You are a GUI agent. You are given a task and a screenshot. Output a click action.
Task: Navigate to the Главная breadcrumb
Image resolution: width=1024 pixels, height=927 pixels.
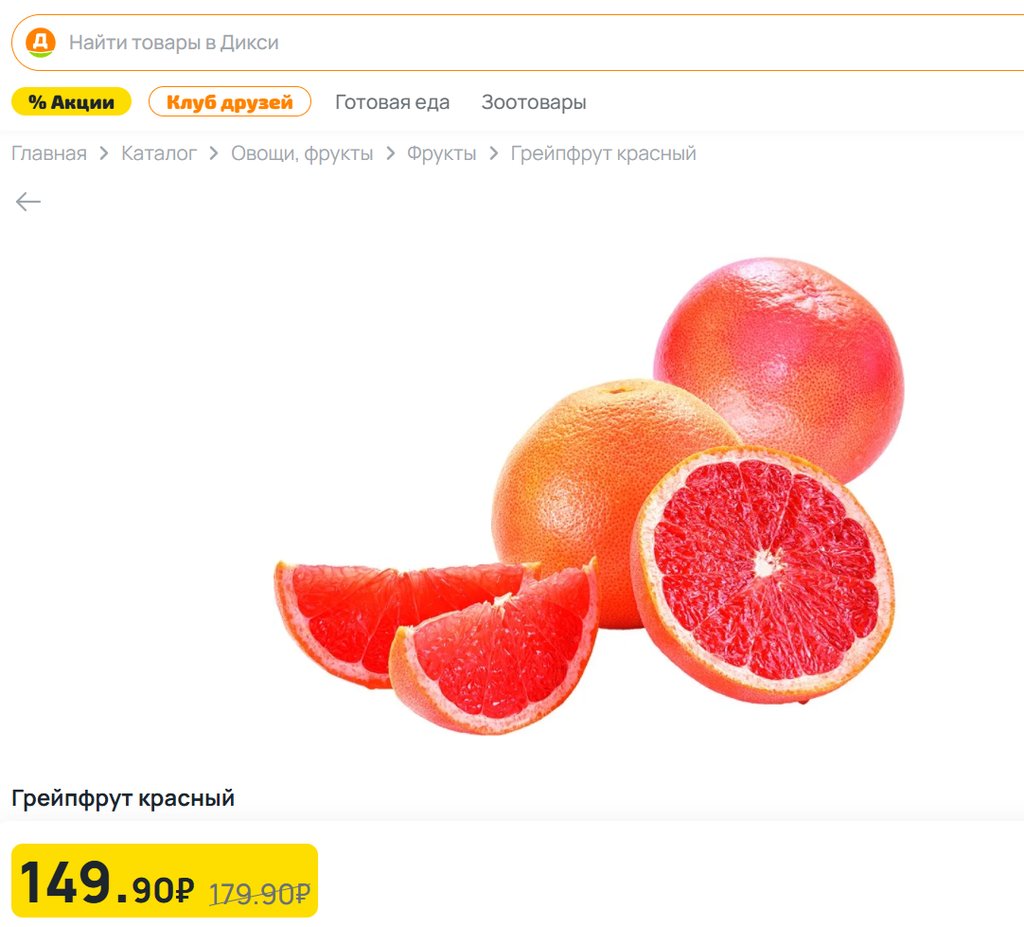click(49, 154)
